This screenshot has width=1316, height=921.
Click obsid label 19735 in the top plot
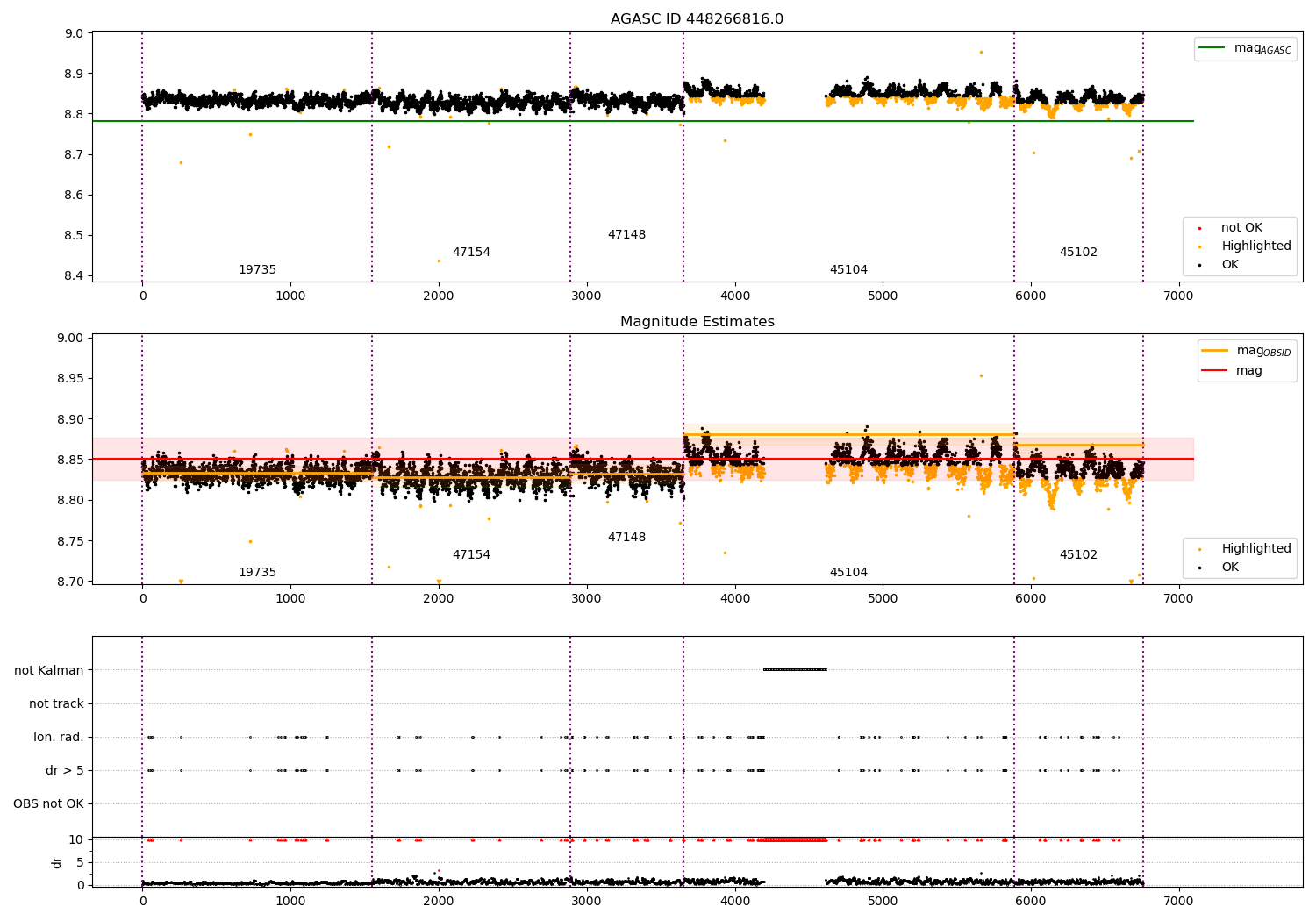point(257,270)
